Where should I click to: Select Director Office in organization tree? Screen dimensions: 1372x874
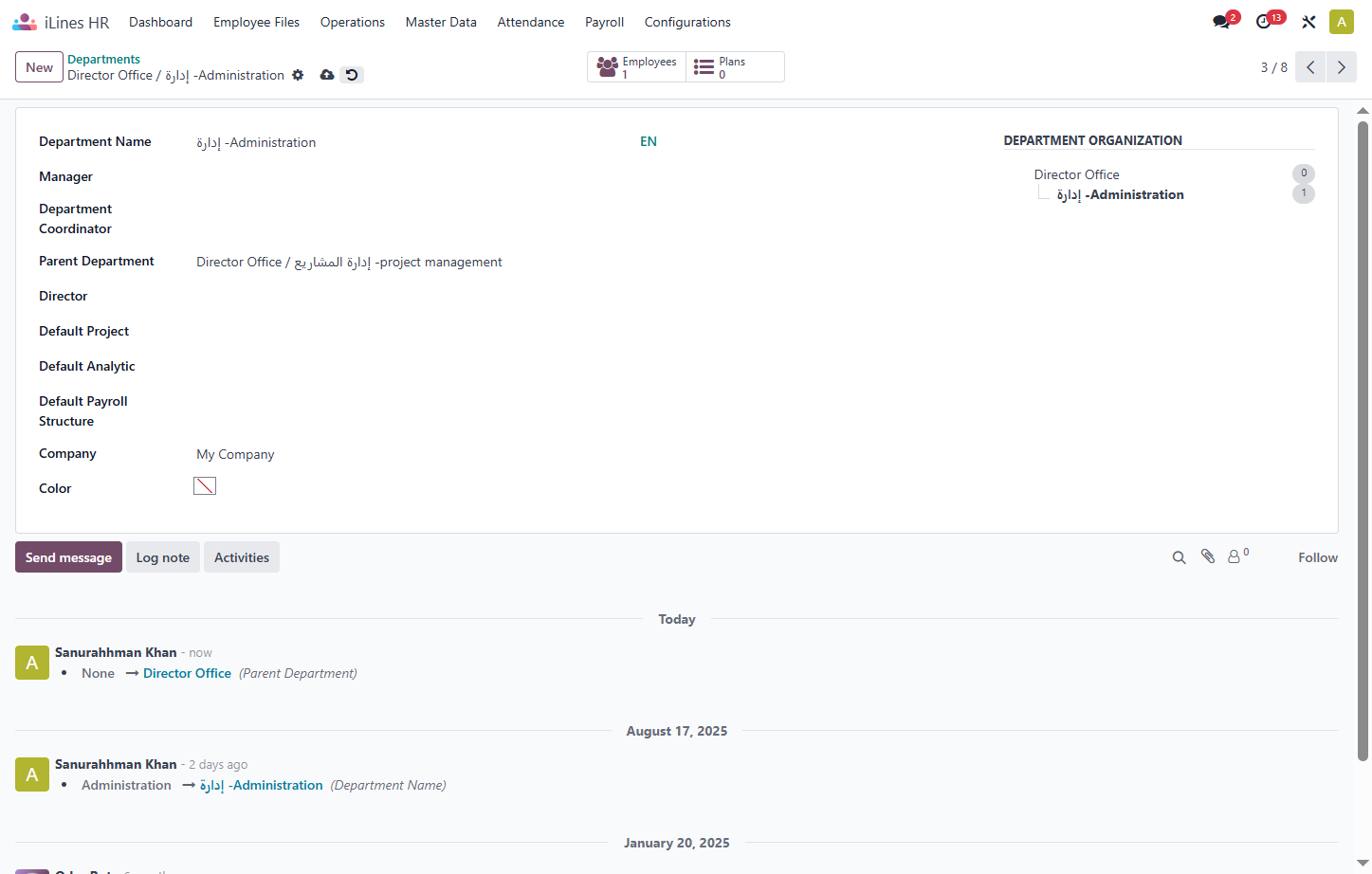tap(1076, 174)
